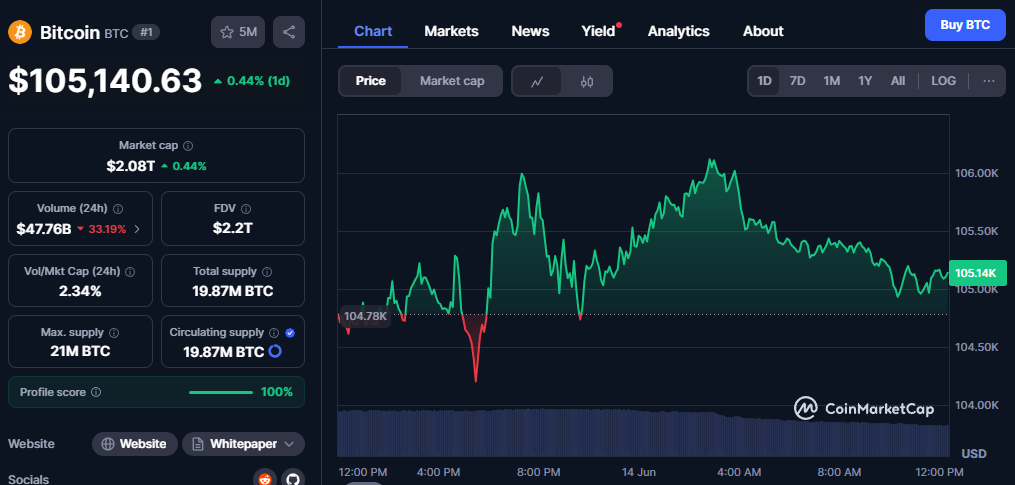The image size is (1015, 485).
Task: Click Volume (24h) info icon
Action: [118, 209]
